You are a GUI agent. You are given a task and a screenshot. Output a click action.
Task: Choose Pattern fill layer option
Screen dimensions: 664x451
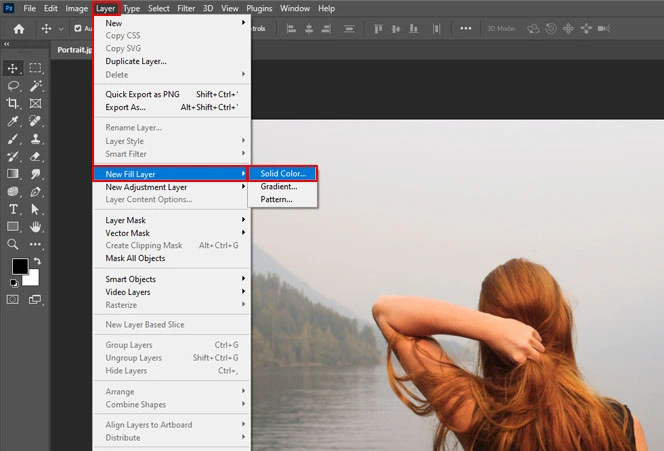pyautogui.click(x=283, y=199)
